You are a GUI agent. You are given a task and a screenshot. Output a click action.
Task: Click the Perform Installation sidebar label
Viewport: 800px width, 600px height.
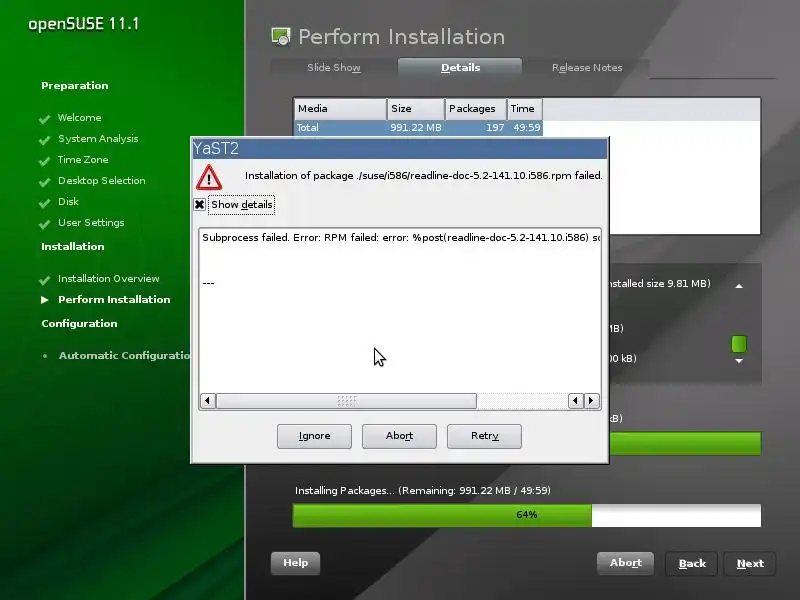114,299
